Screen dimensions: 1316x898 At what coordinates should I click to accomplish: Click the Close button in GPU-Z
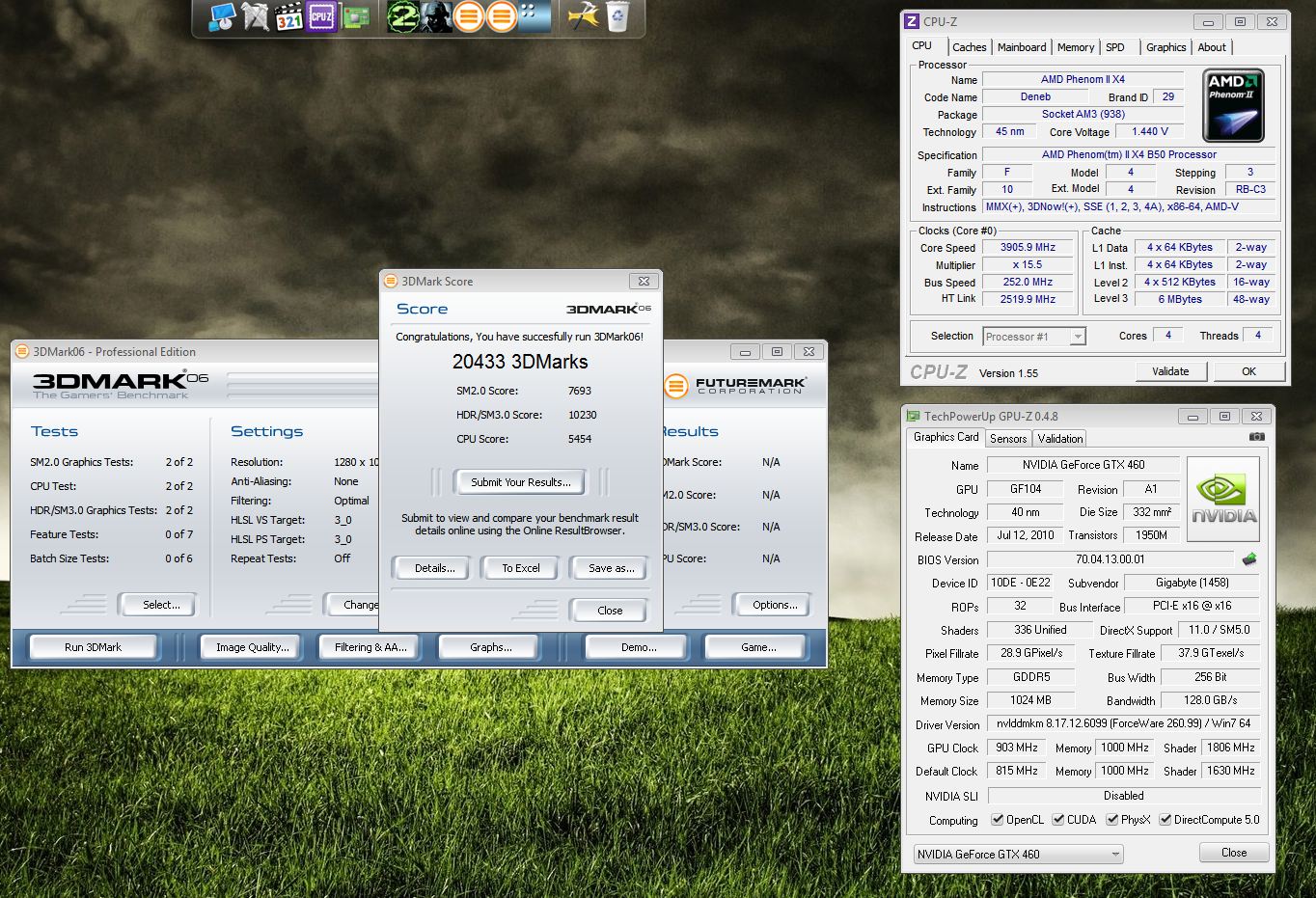1234,853
